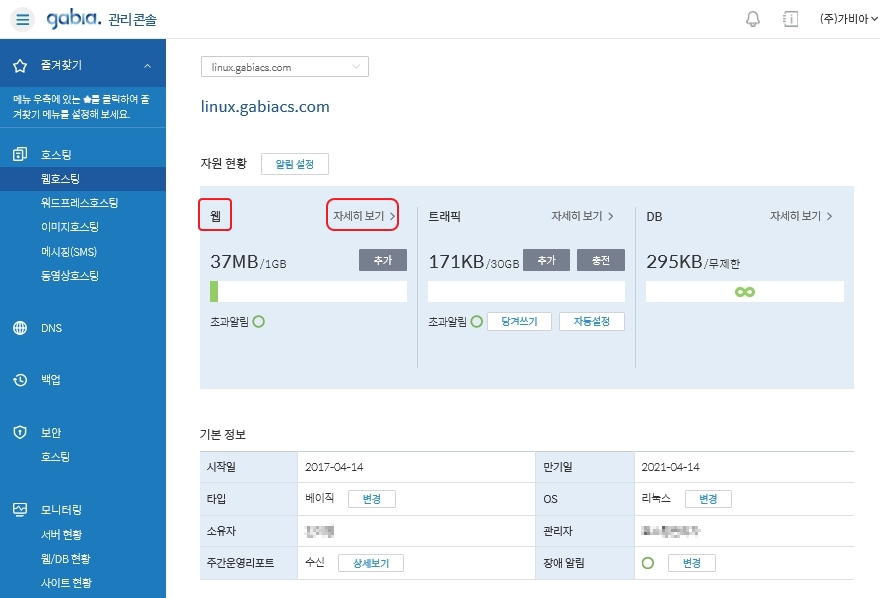Select 웹호스팅 in the sidebar
Viewport: 880px width, 598px height.
click(60, 179)
